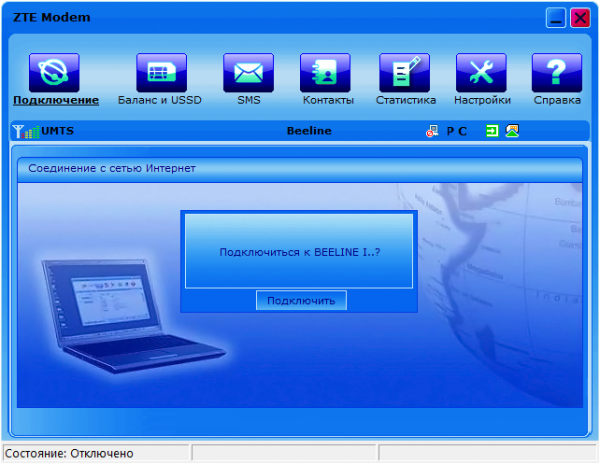The image size is (600, 464).
Task: Select the Справка label
Action: click(x=557, y=100)
